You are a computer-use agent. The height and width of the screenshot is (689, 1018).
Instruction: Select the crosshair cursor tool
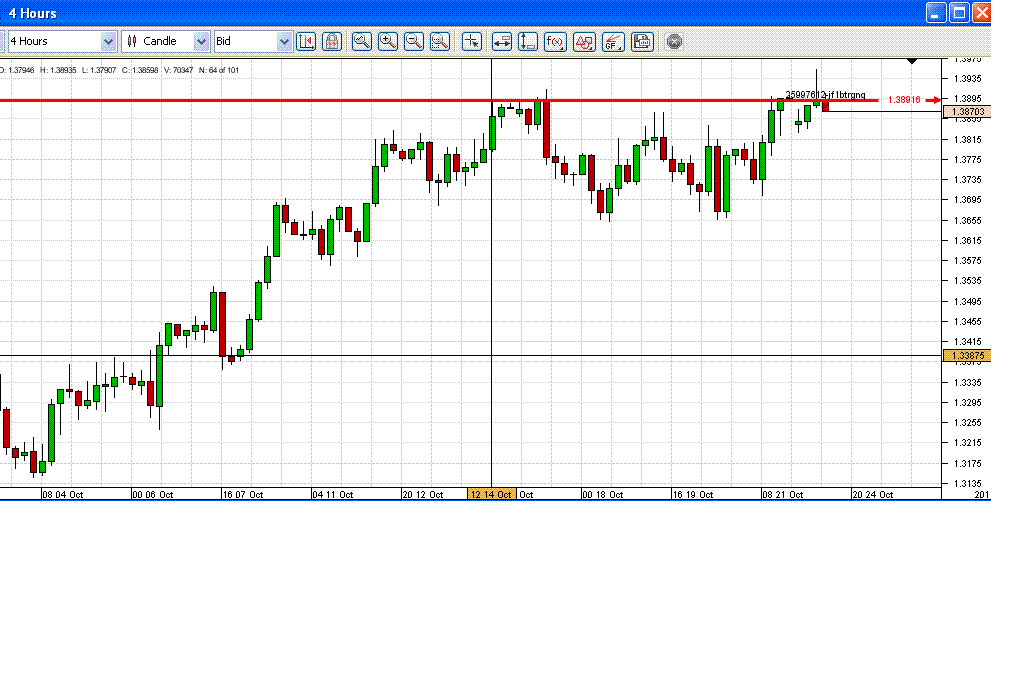pyautogui.click(x=472, y=42)
